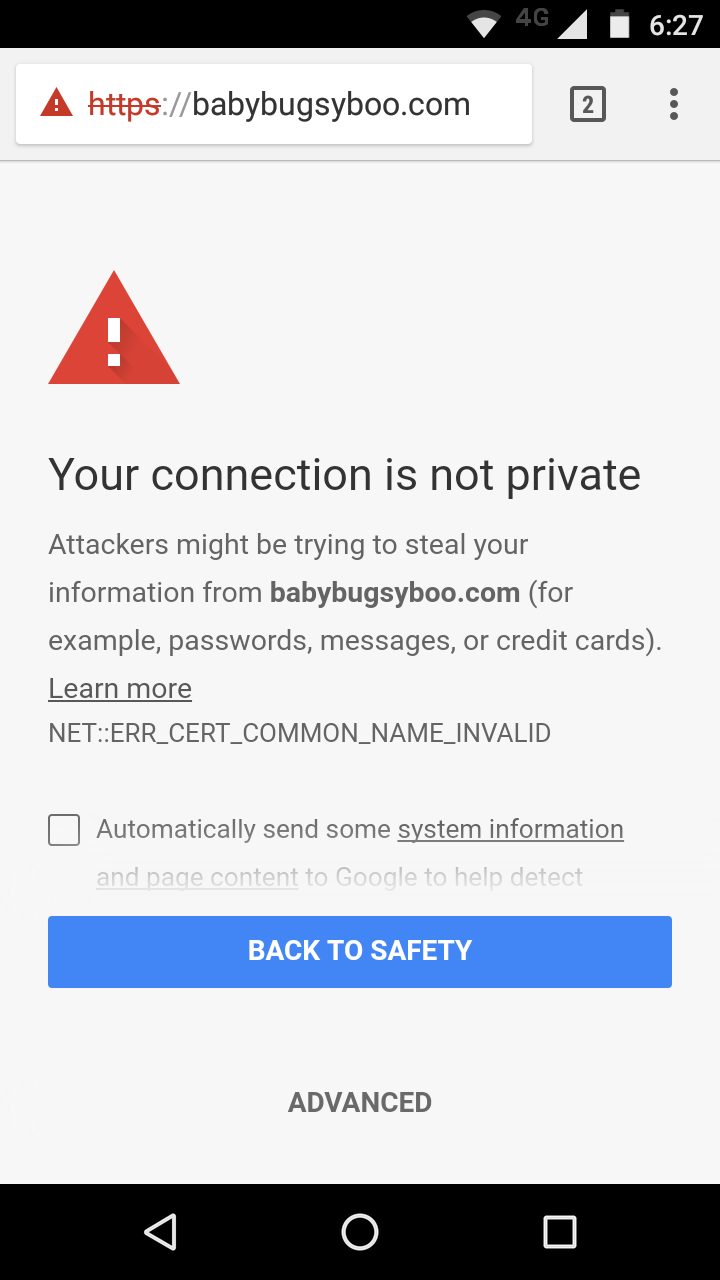Click the BACK TO SAFETY button

click(360, 952)
